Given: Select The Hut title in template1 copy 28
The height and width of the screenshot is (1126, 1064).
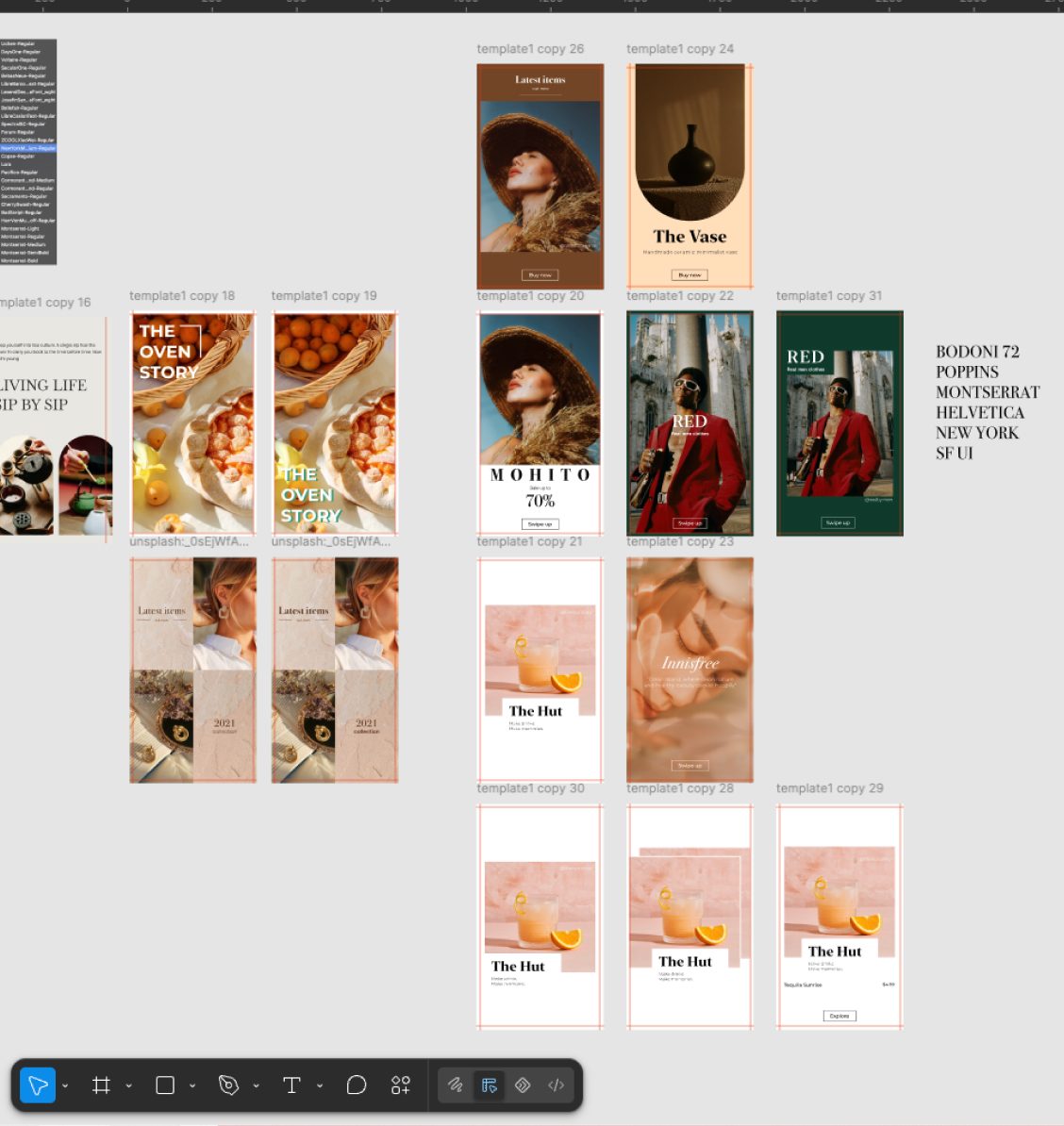Looking at the screenshot, I should point(686,962).
